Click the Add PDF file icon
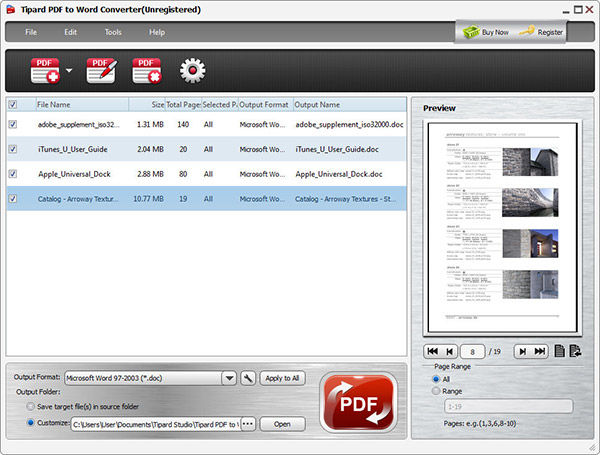Screen dimensions: 600x455 click(x=45, y=70)
